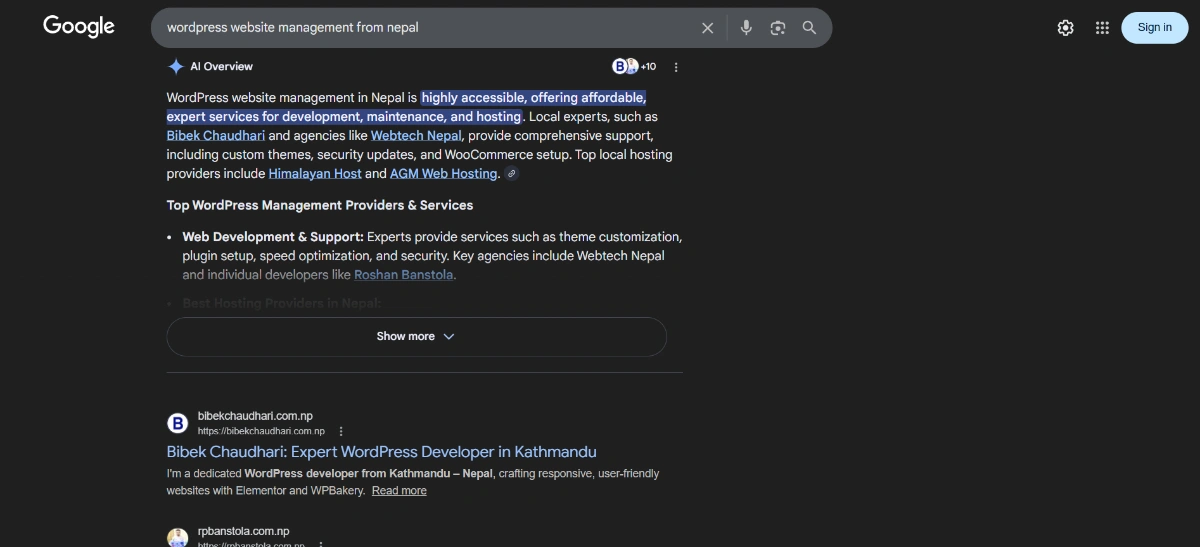Start voice search with microphone icon
The height and width of the screenshot is (547, 1200).
(x=746, y=28)
